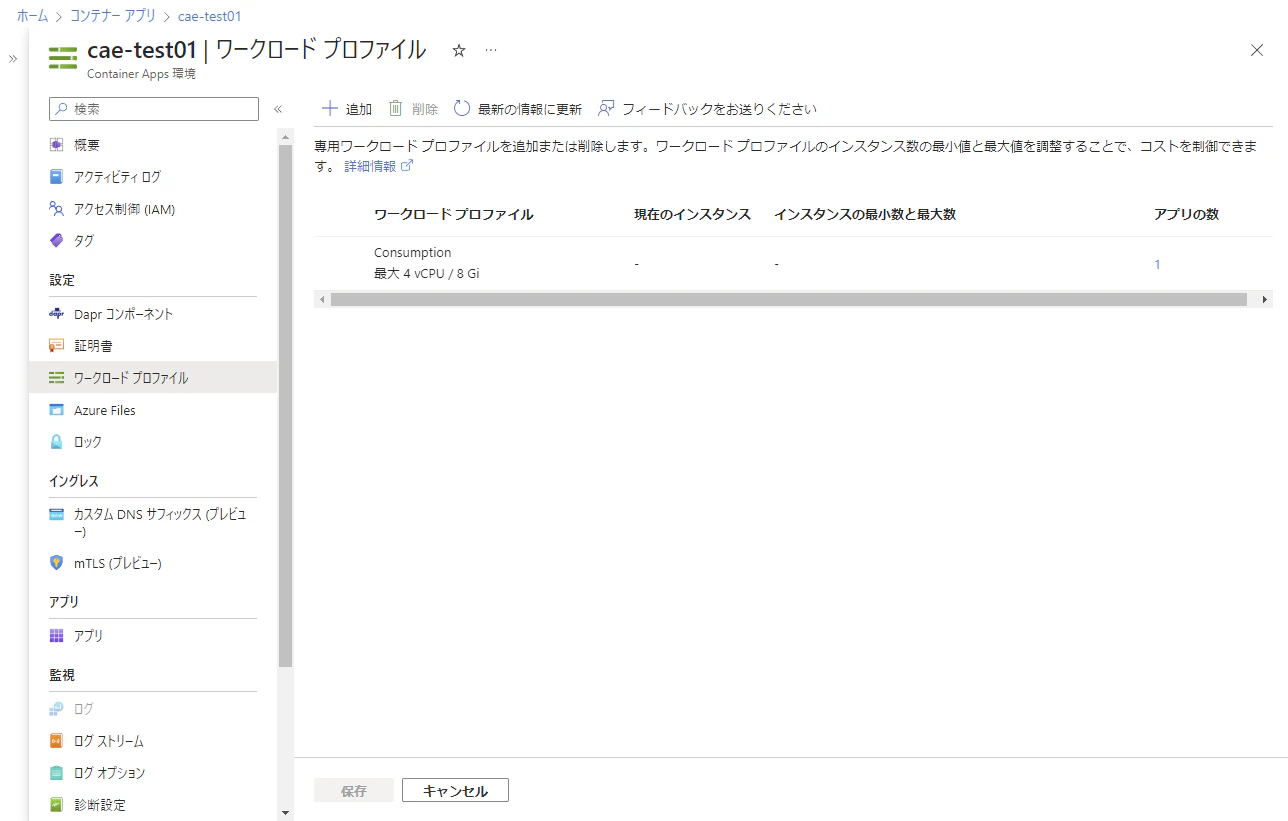Click the アクティビティ ログ notebook icon
The height and width of the screenshot is (821, 1288).
pos(57,177)
